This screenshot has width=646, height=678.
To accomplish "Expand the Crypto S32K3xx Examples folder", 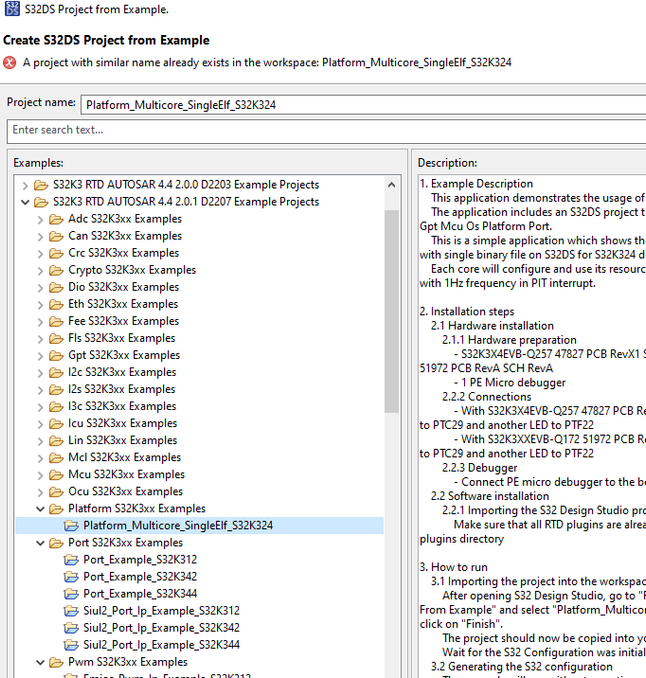I will pyautogui.click(x=40, y=271).
